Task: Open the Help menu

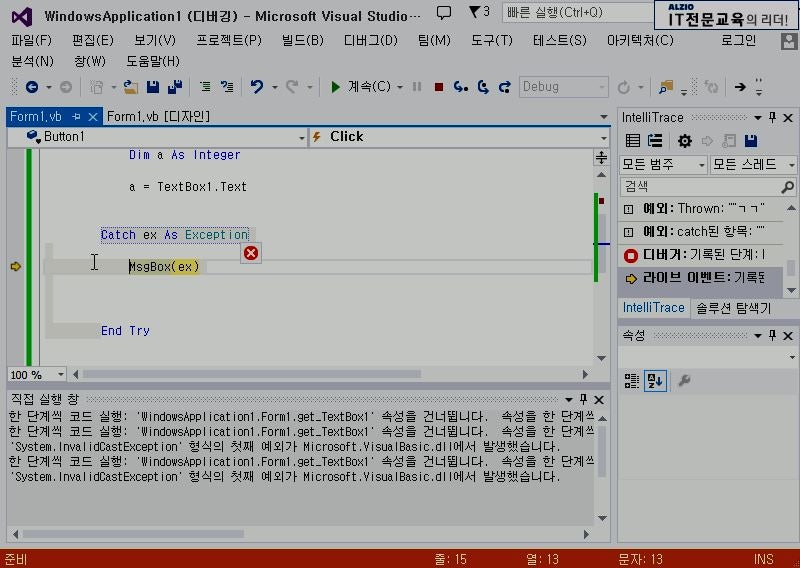Action: 153,62
